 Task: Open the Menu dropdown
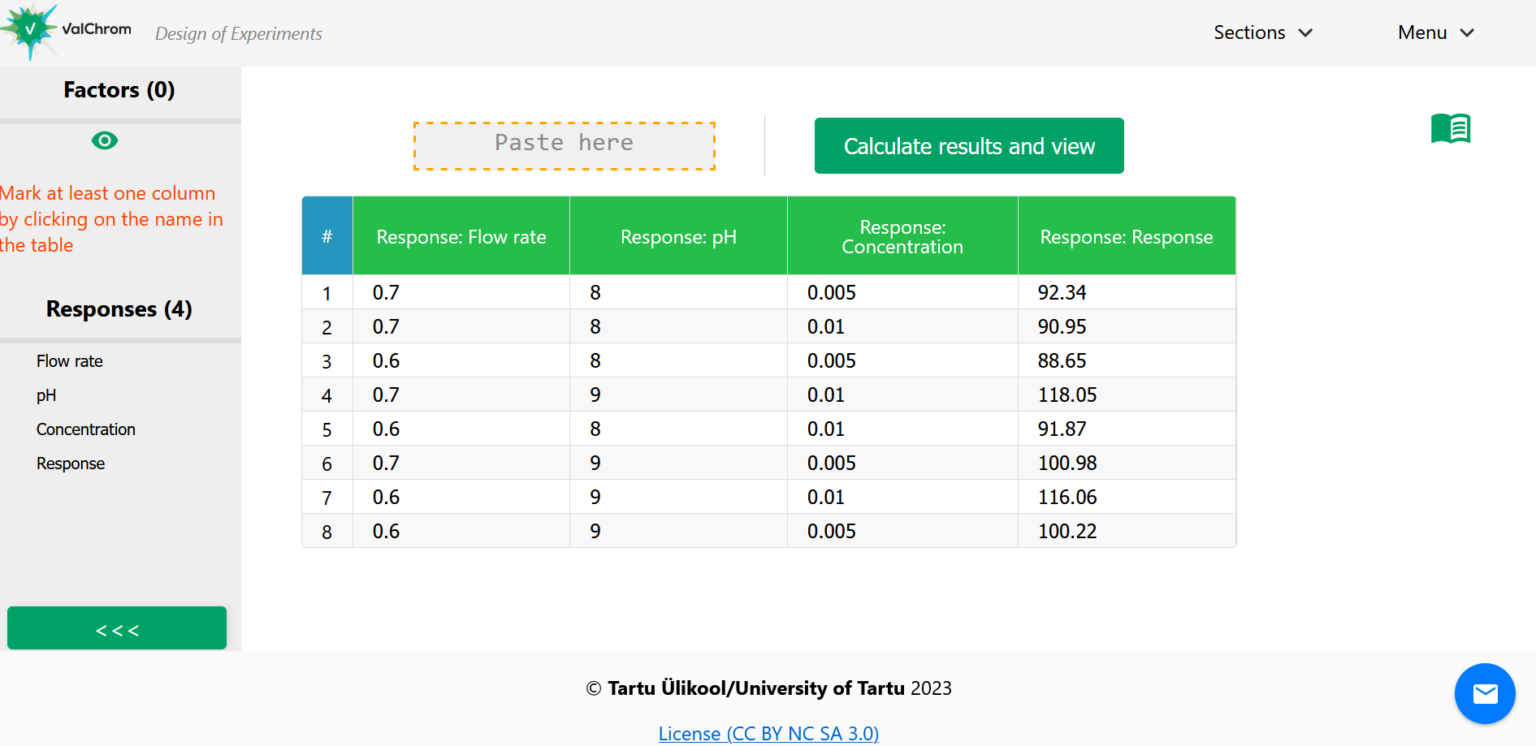1422,32
